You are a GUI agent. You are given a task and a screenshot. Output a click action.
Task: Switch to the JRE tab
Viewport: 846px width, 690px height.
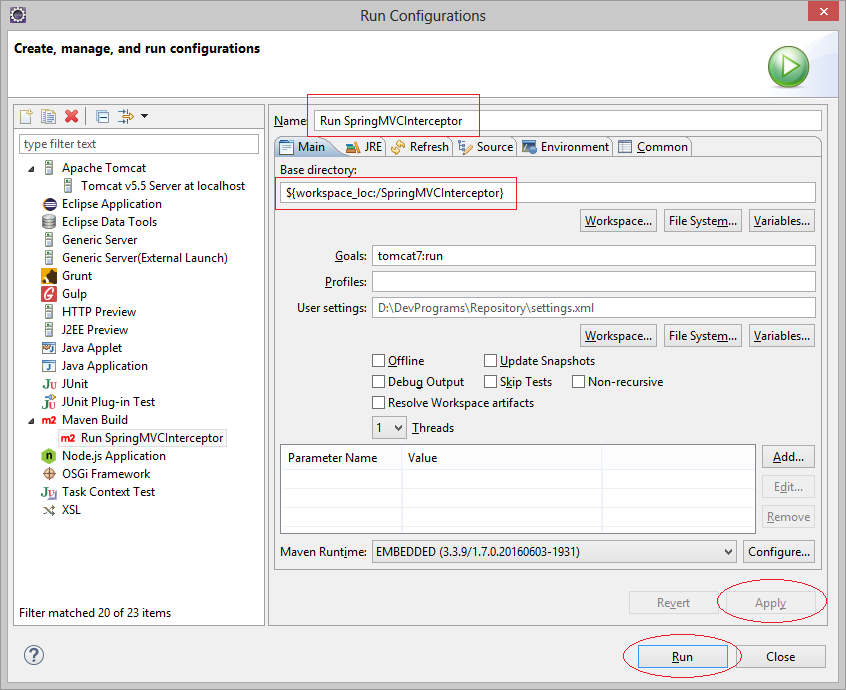[364, 147]
